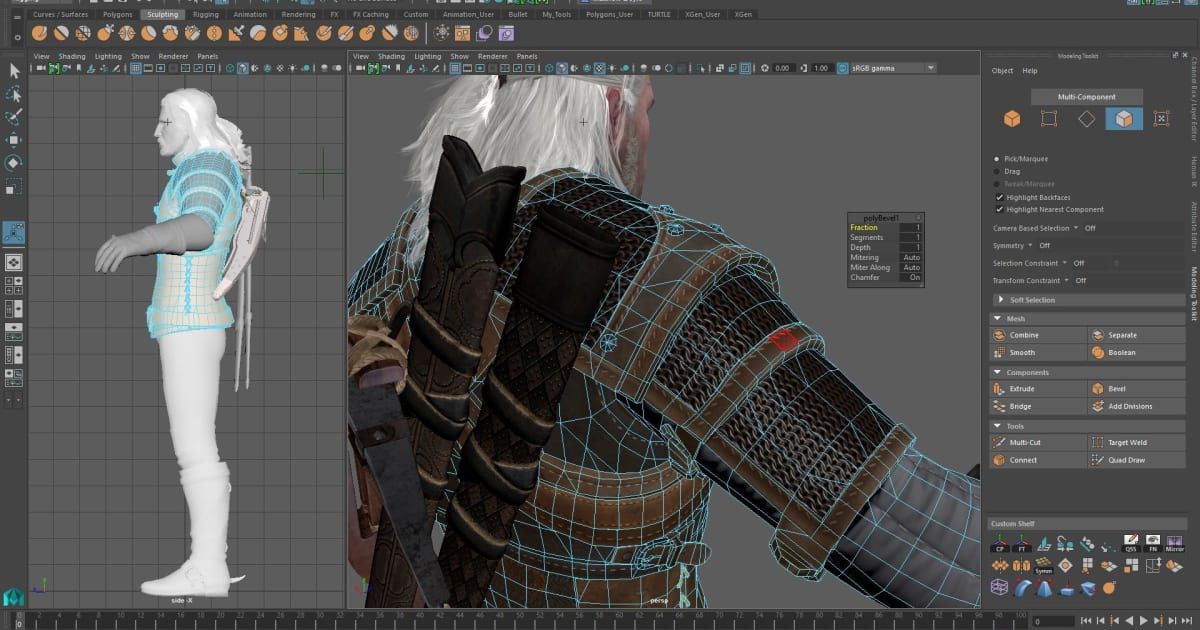Click the Mirror icon in Custom Shelf
The height and width of the screenshot is (630, 1200).
pos(1174,543)
